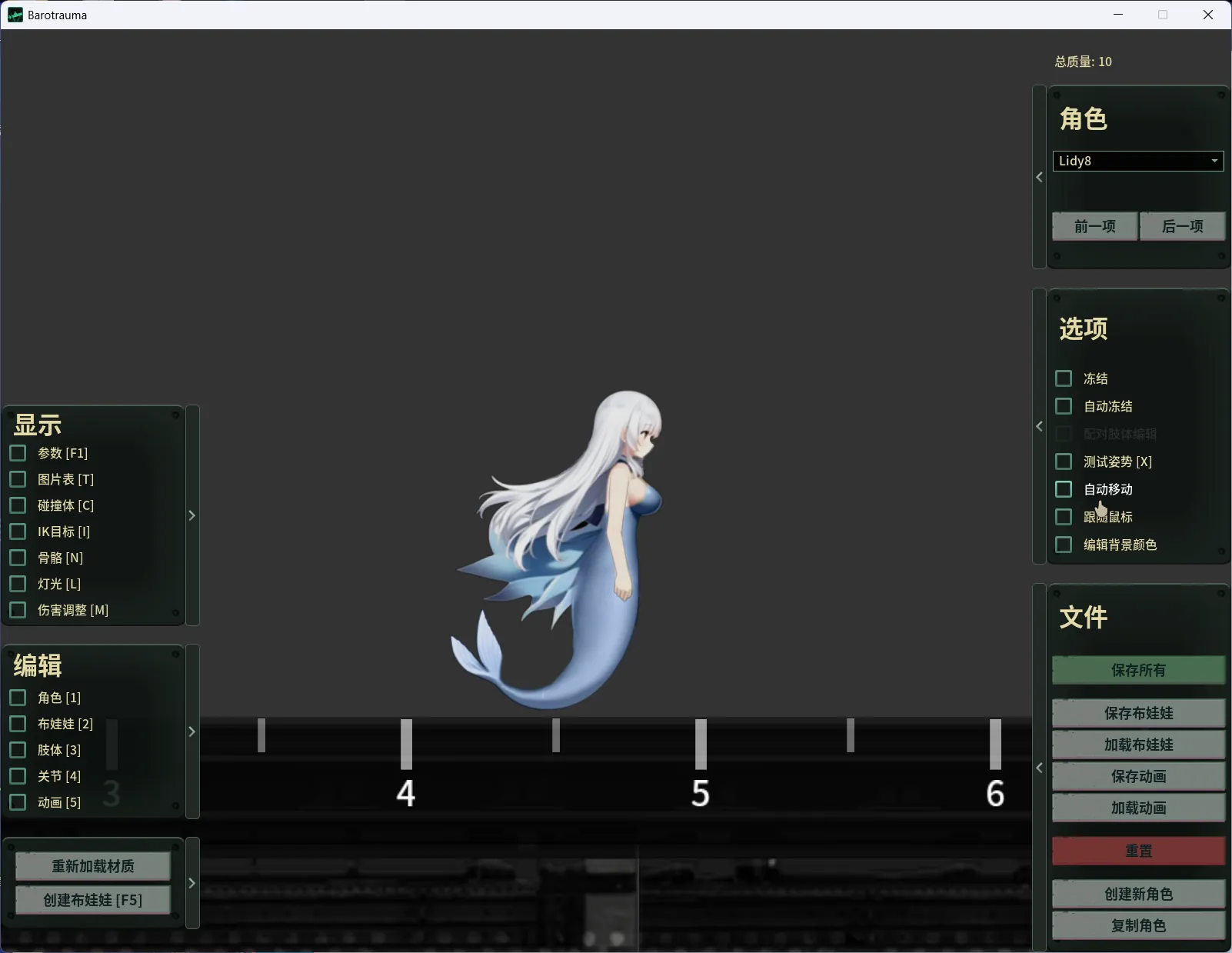Enable 关节 [4] joint editing
Viewport: 1232px width, 953px height.
coord(18,776)
